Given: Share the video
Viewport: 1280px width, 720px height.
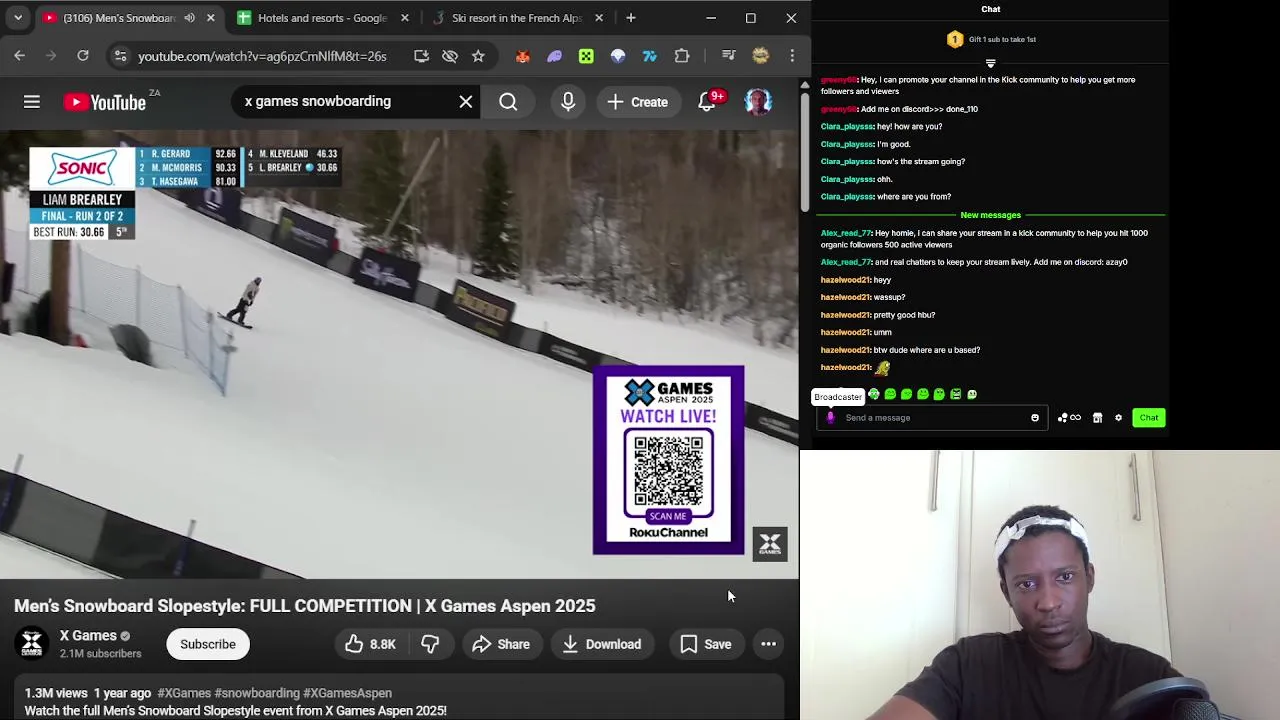Looking at the screenshot, I should (501, 644).
